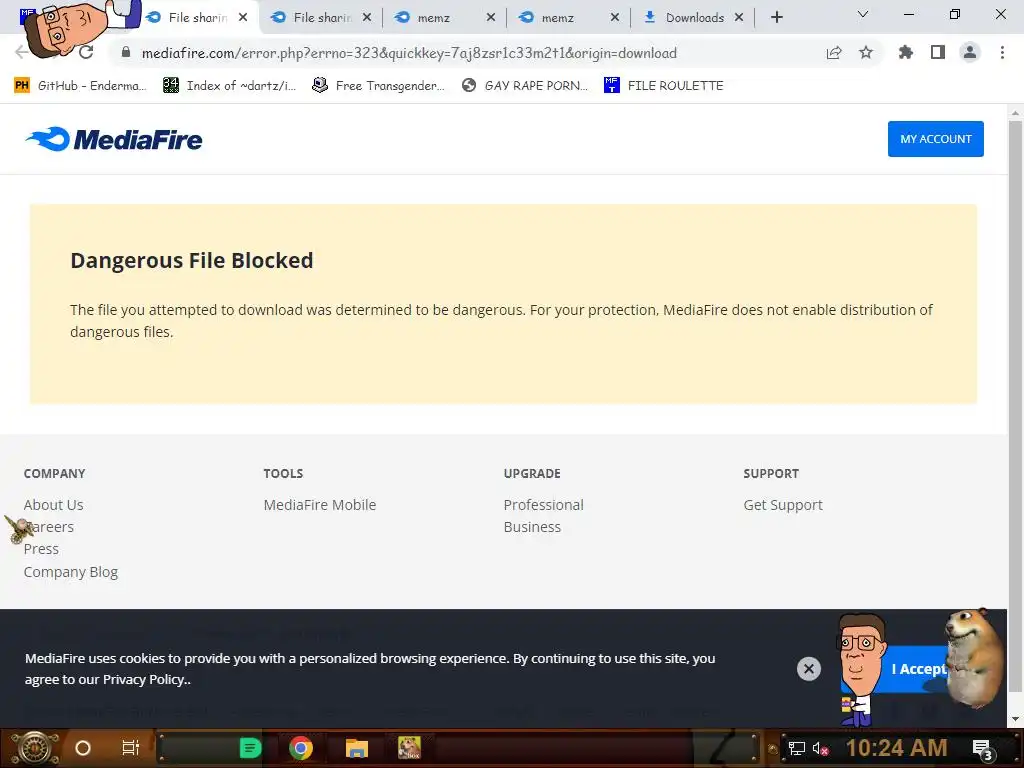Image resolution: width=1024 pixels, height=768 pixels.
Task: Open the hamster box app on taskbar
Action: [x=409, y=748]
